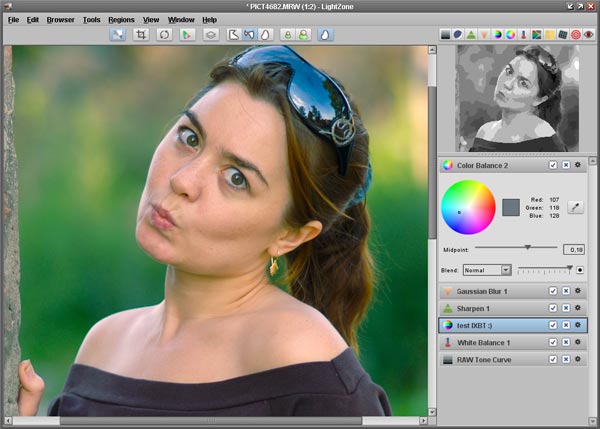Remove the White Balance 1 tool with X
This screenshot has height=429, width=600.
click(x=565, y=342)
